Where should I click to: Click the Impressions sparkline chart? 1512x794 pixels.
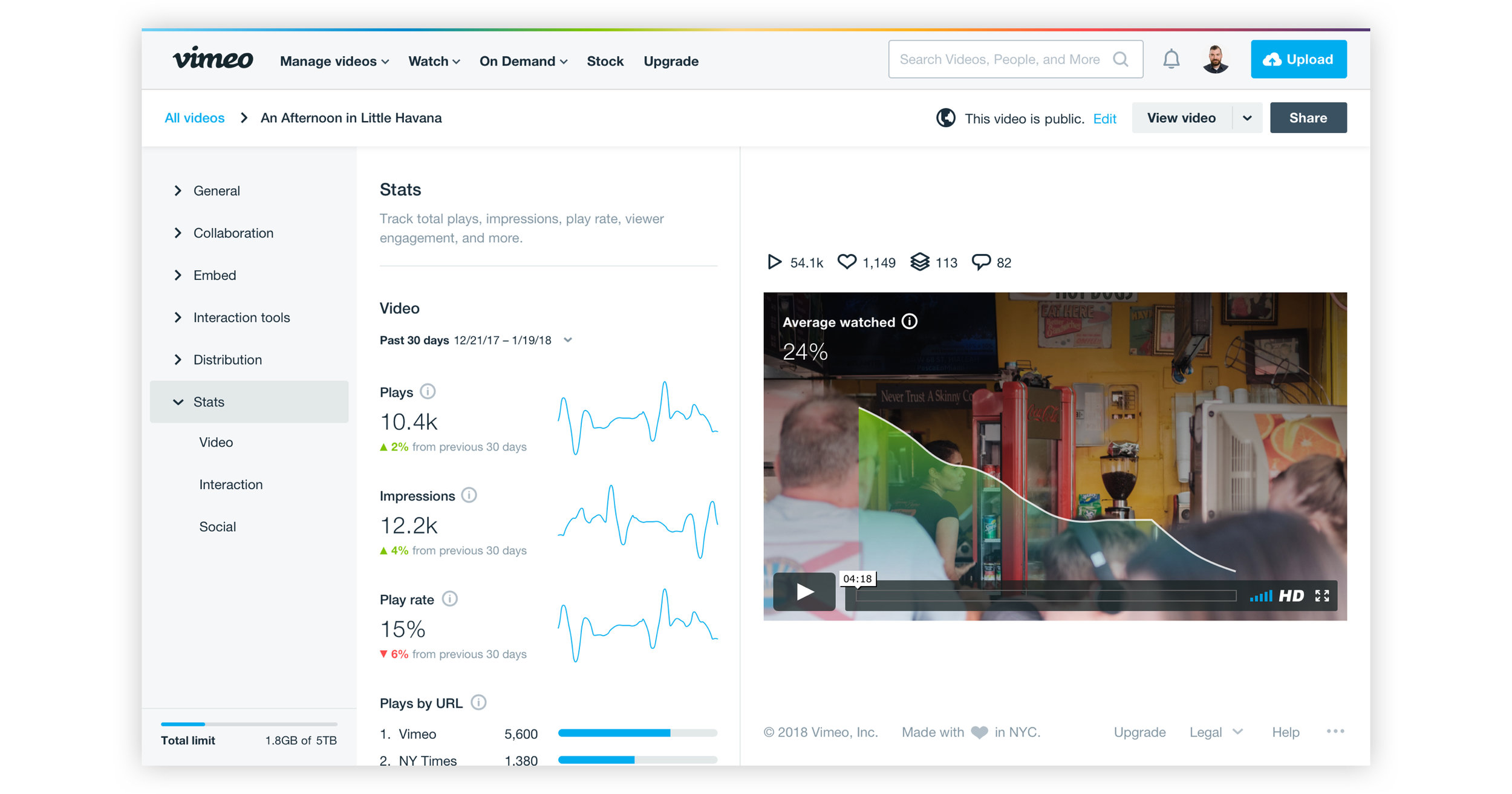637,521
